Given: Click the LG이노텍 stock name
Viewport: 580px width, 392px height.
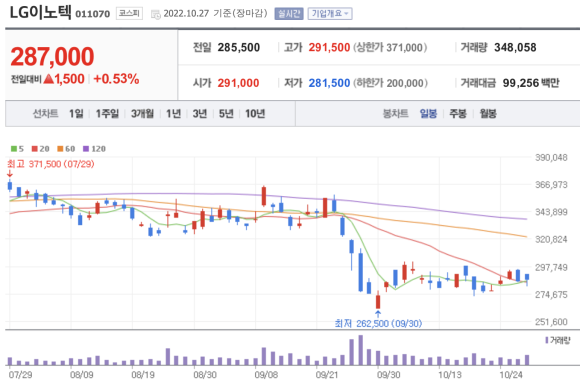Looking at the screenshot, I should point(40,12).
